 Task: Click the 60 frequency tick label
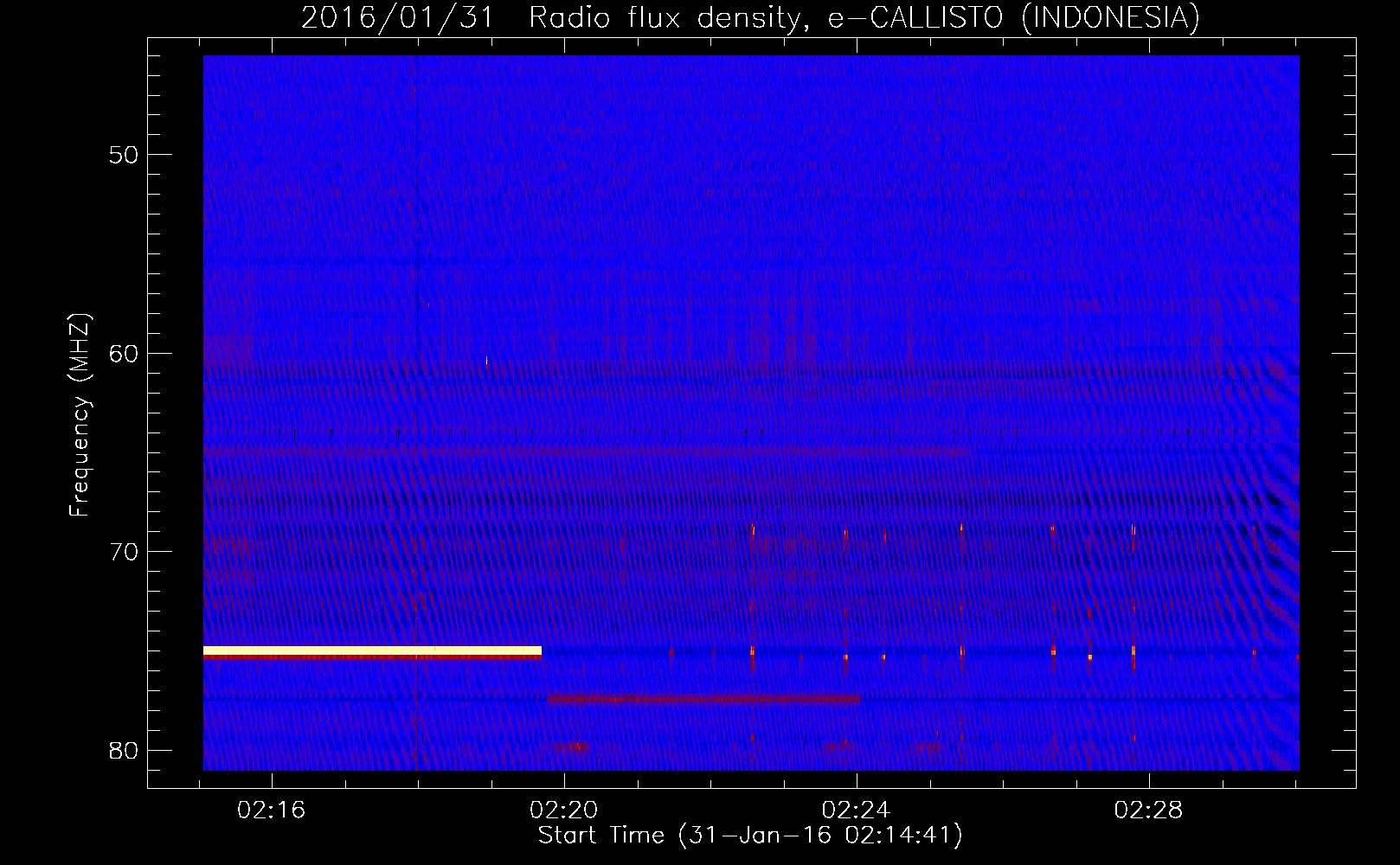(x=124, y=353)
